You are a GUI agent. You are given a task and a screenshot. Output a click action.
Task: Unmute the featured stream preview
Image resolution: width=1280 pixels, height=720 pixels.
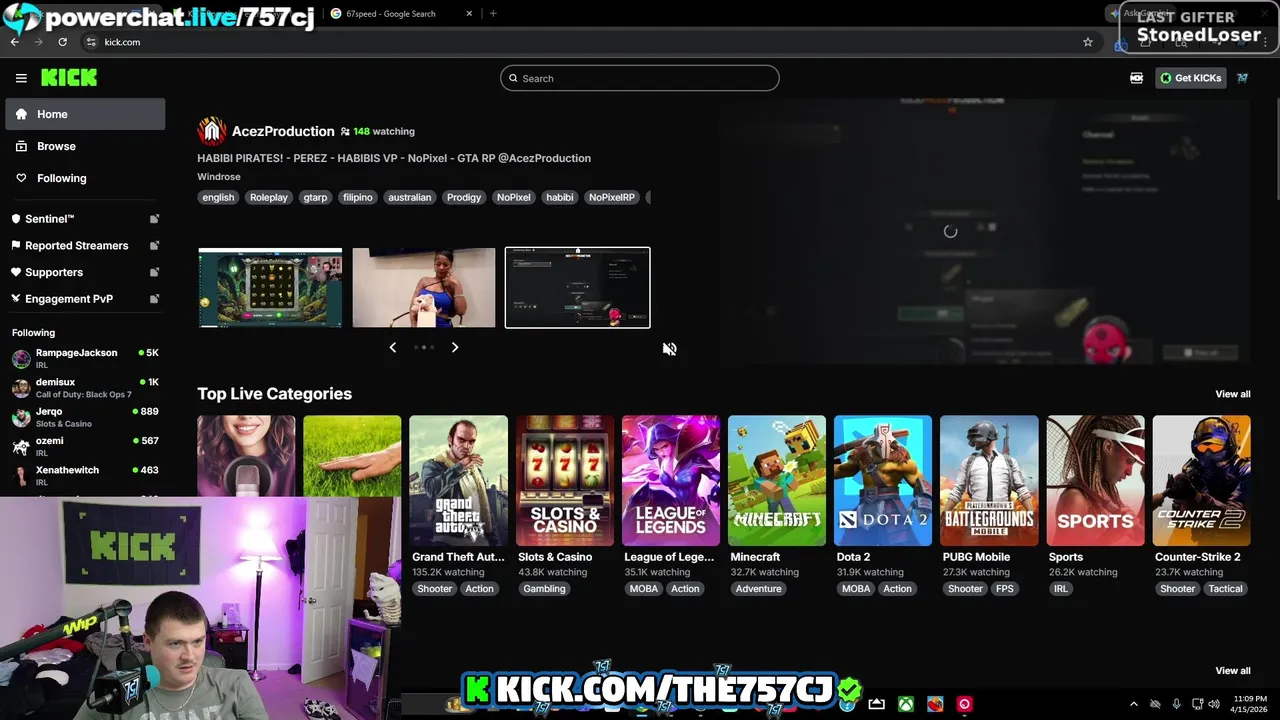pyautogui.click(x=670, y=349)
